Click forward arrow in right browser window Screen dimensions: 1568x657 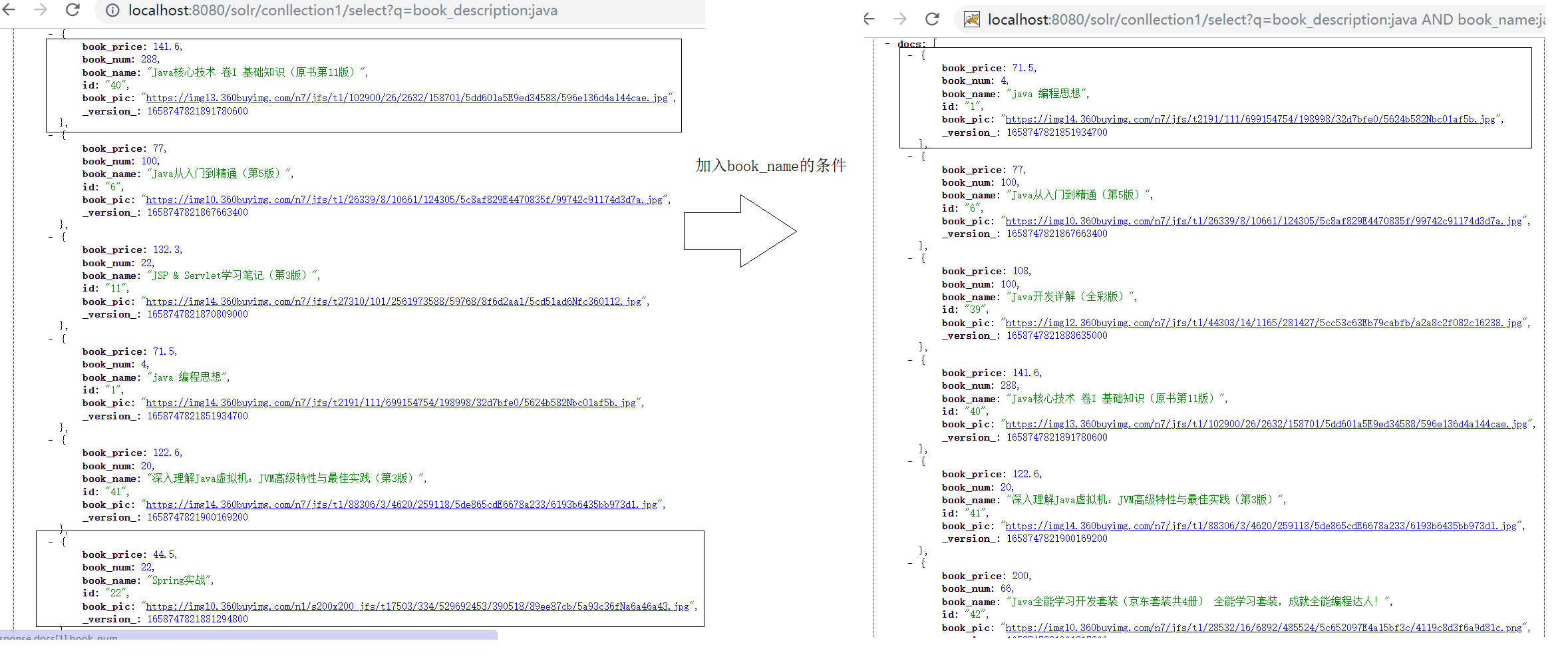pyautogui.click(x=900, y=19)
